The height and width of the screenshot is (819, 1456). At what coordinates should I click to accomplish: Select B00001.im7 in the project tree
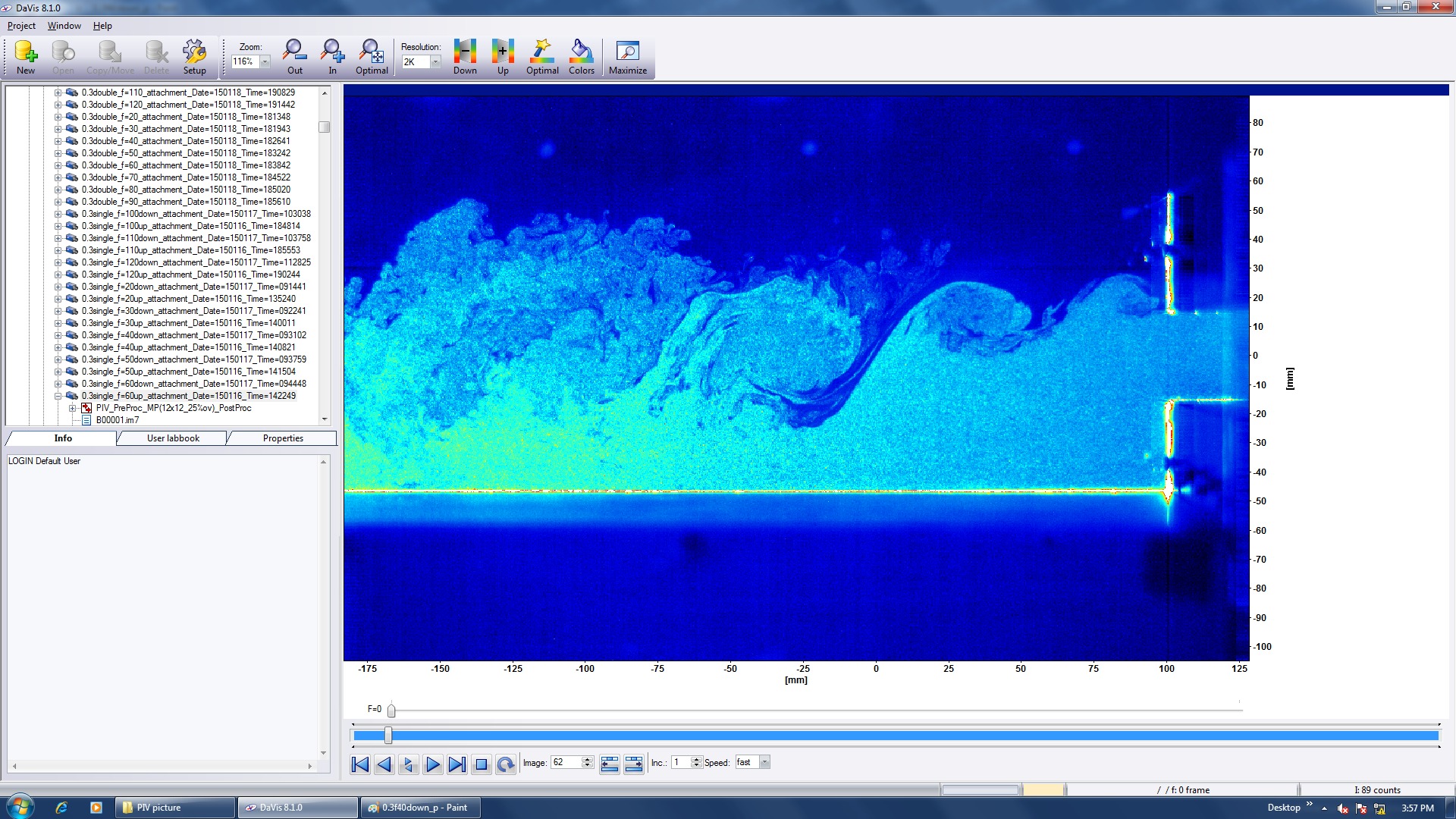(x=121, y=419)
